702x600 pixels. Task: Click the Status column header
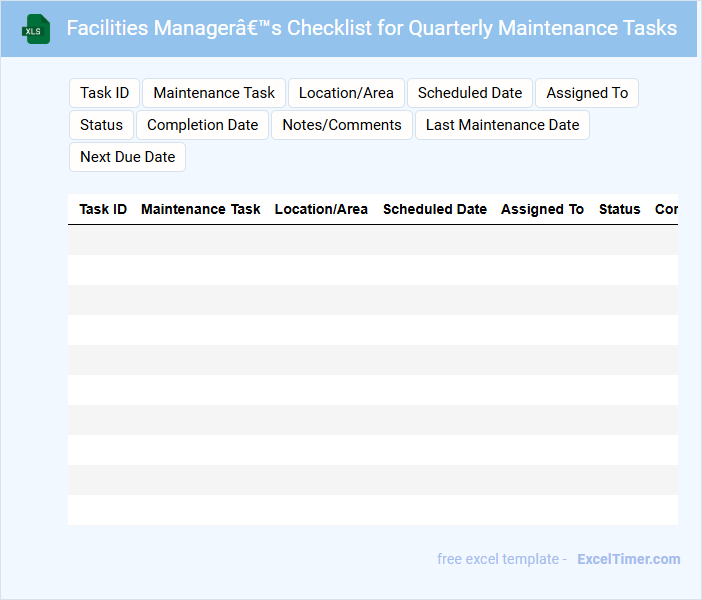click(x=619, y=209)
